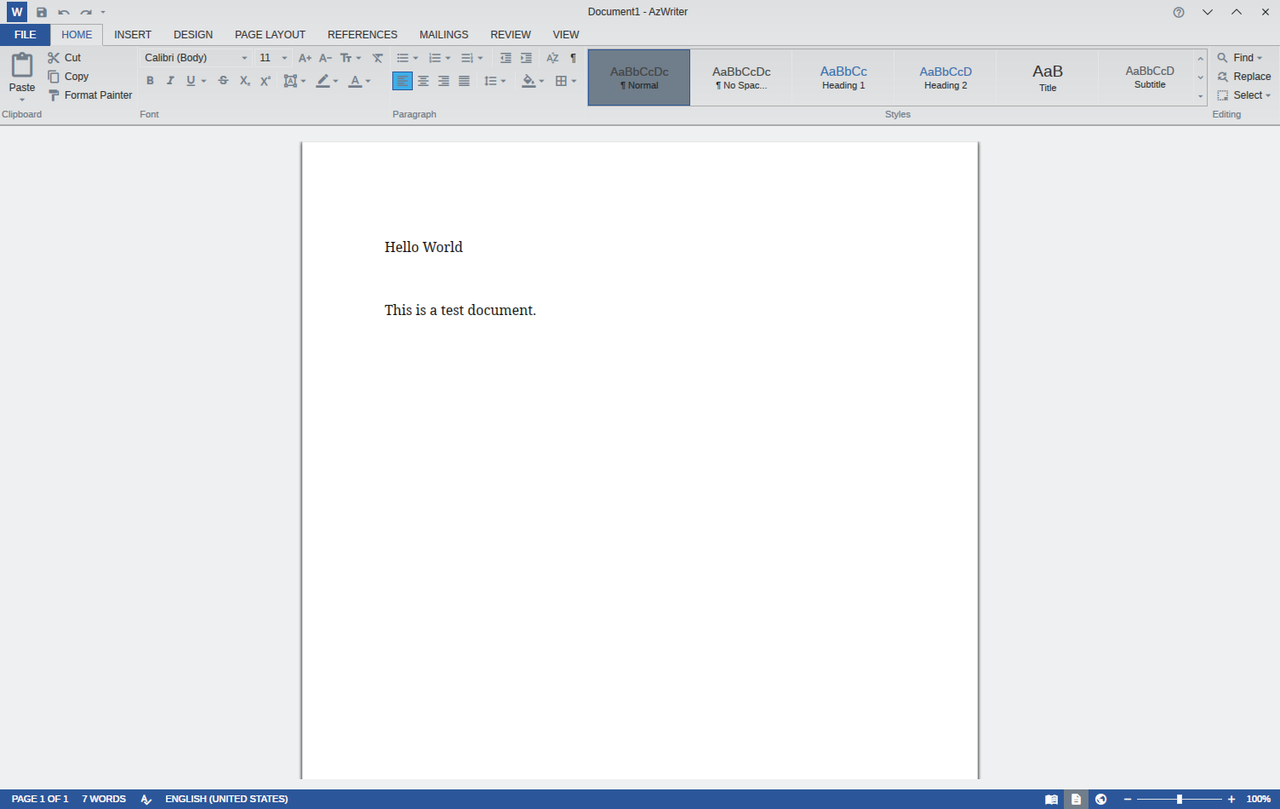Toggle Superscript formatting
1280x809 pixels.
(x=265, y=81)
